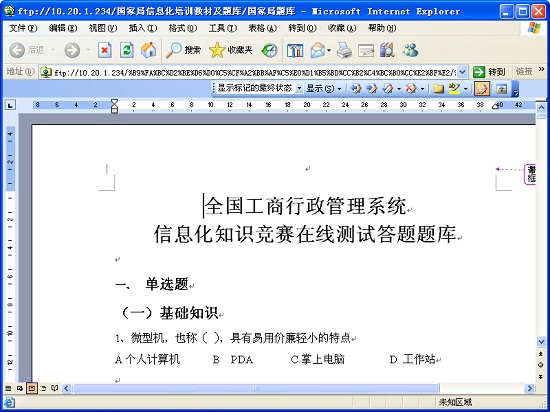Open the 格式(O) menu

click(x=183, y=28)
